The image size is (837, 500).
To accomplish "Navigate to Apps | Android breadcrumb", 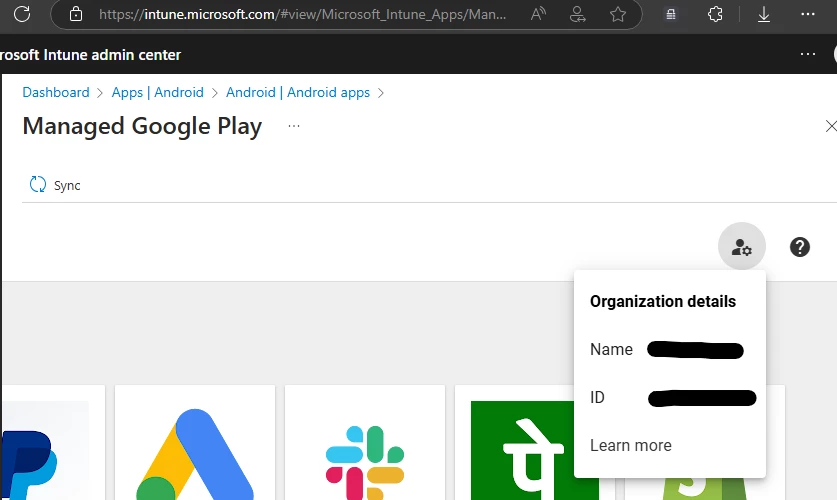I will click(x=157, y=92).
